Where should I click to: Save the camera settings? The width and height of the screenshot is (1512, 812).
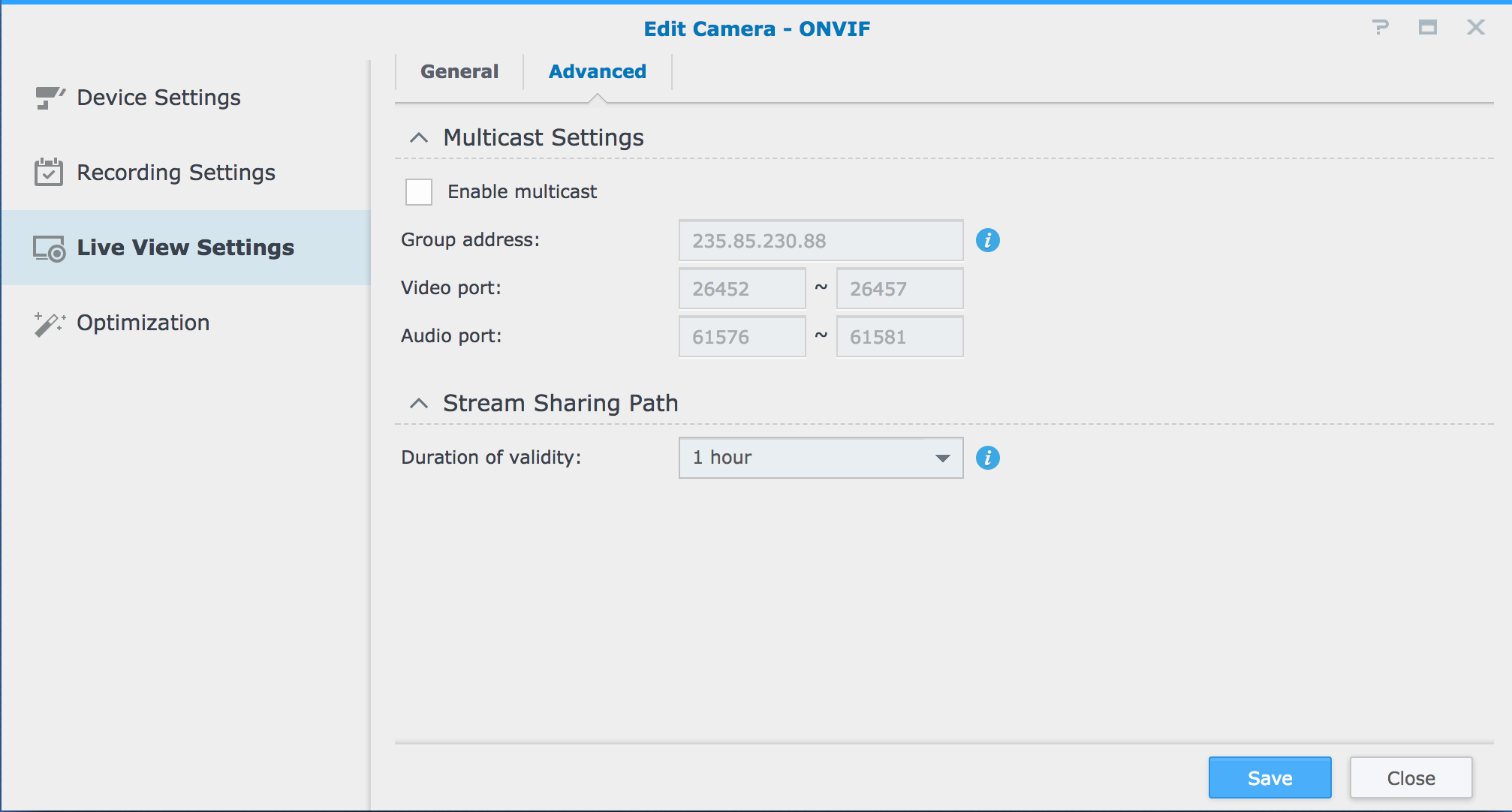[1270, 777]
